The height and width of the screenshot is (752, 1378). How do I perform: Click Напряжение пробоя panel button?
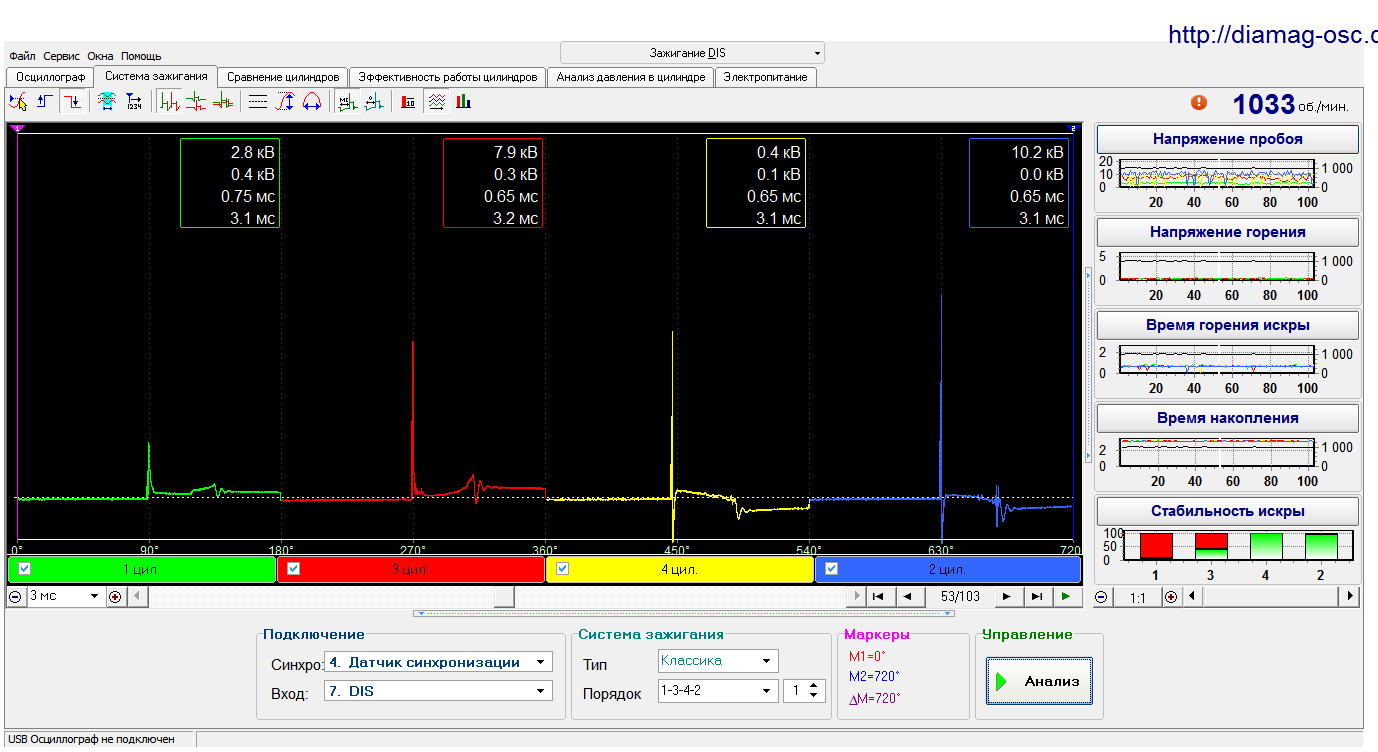tap(1228, 139)
